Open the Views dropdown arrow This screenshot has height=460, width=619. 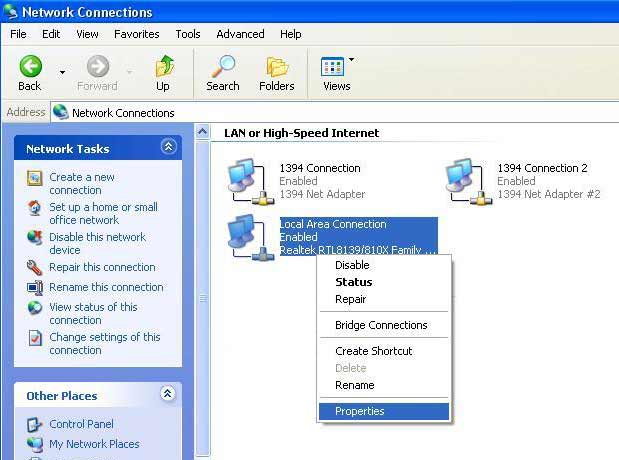coord(351,60)
